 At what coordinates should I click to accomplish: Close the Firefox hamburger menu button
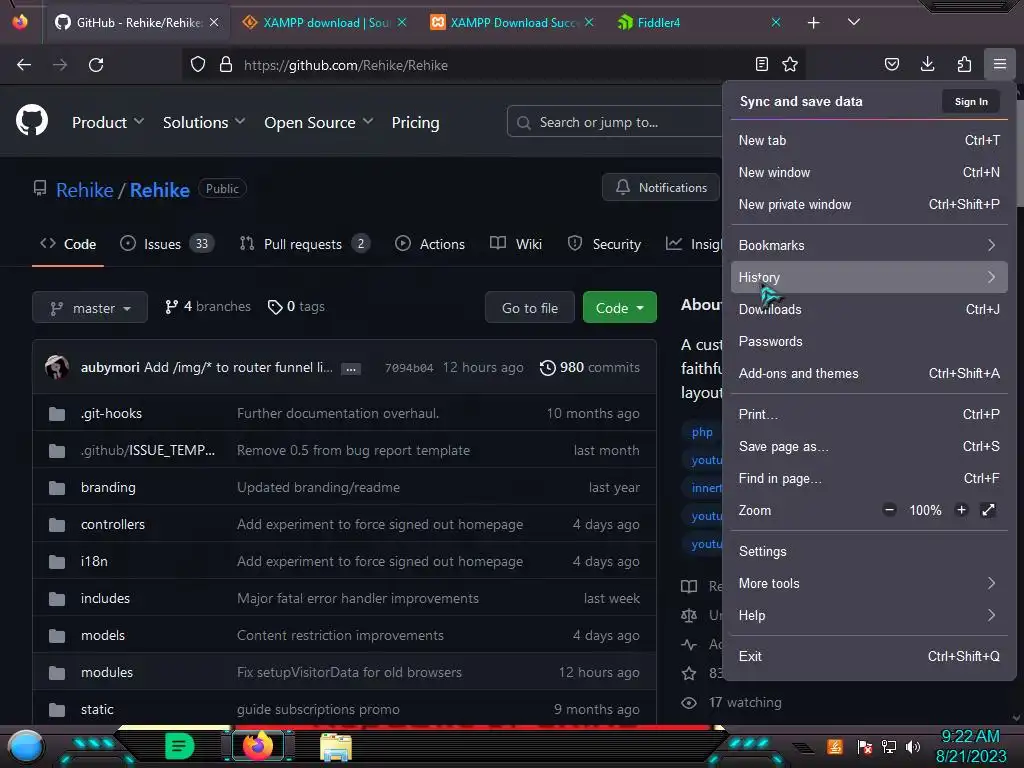click(x=1000, y=64)
